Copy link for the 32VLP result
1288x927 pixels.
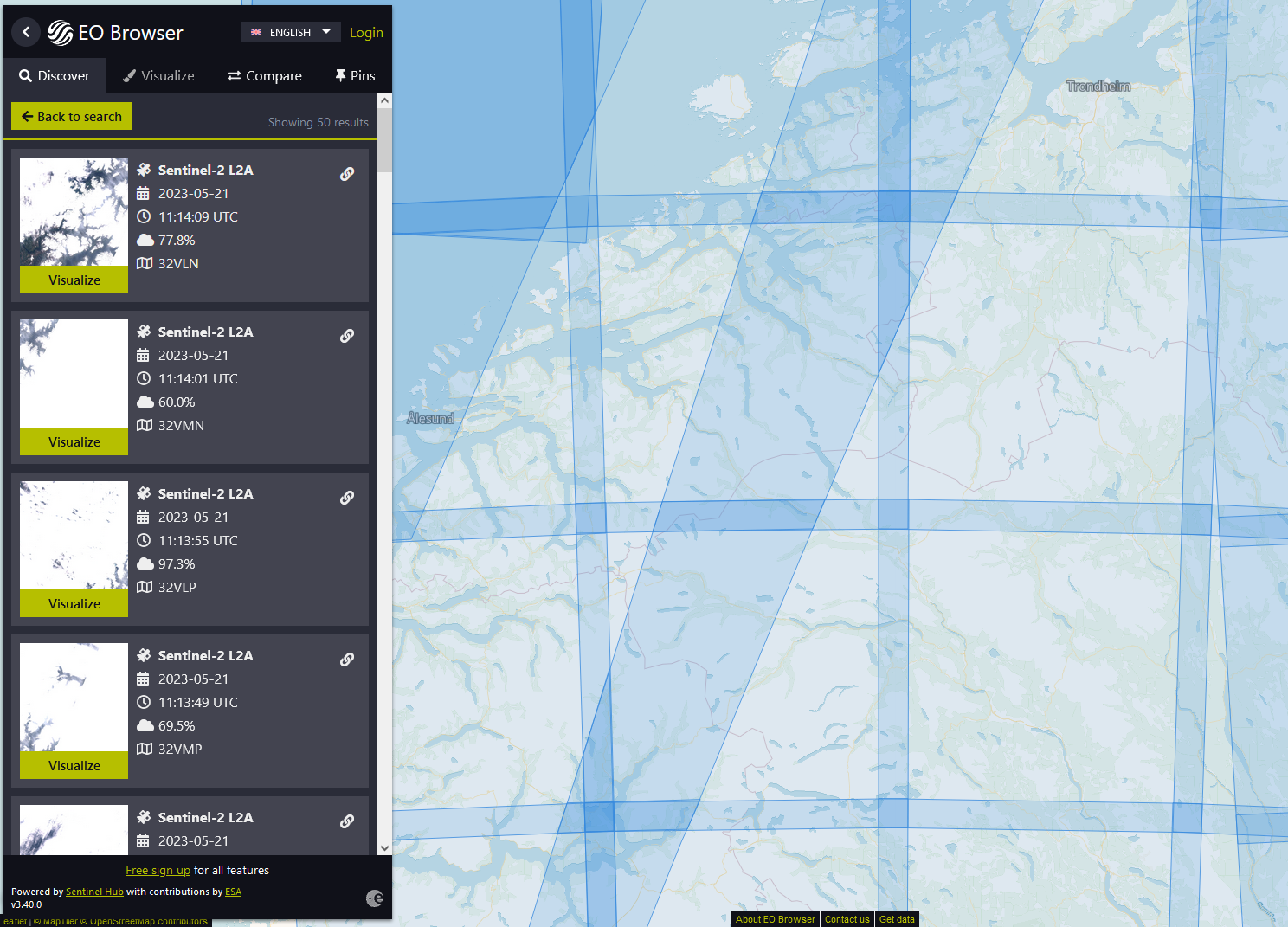(x=347, y=498)
